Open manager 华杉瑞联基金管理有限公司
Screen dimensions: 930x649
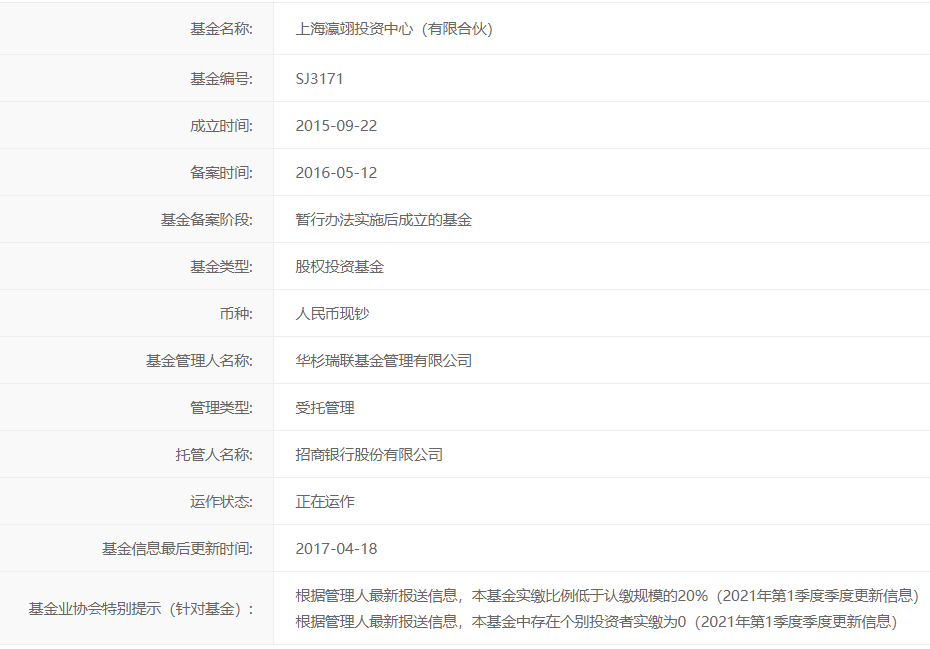[x=384, y=361]
